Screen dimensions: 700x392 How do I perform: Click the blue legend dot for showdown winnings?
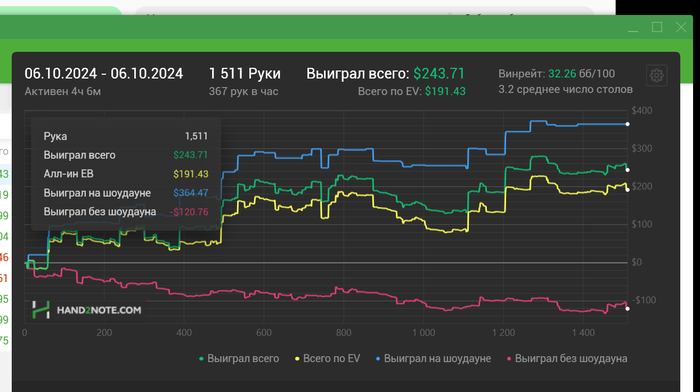pos(378,359)
